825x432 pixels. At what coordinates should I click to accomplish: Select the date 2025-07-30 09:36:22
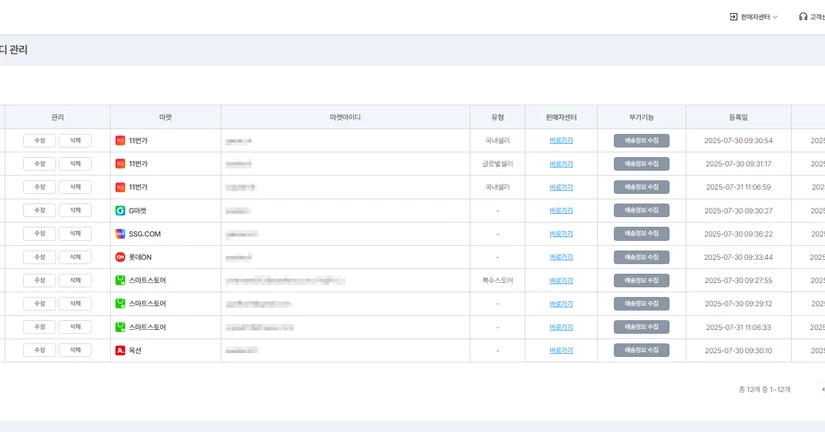click(738, 234)
